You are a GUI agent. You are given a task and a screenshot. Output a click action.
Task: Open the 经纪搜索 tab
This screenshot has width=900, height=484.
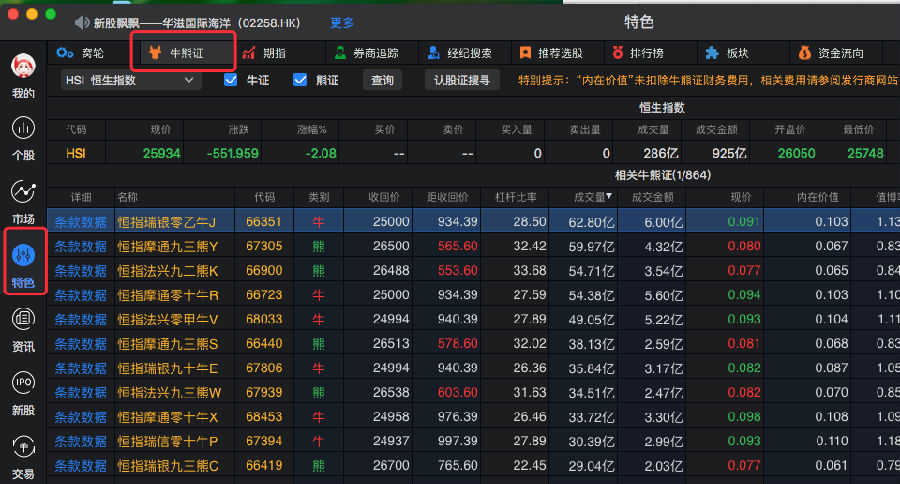click(x=460, y=53)
